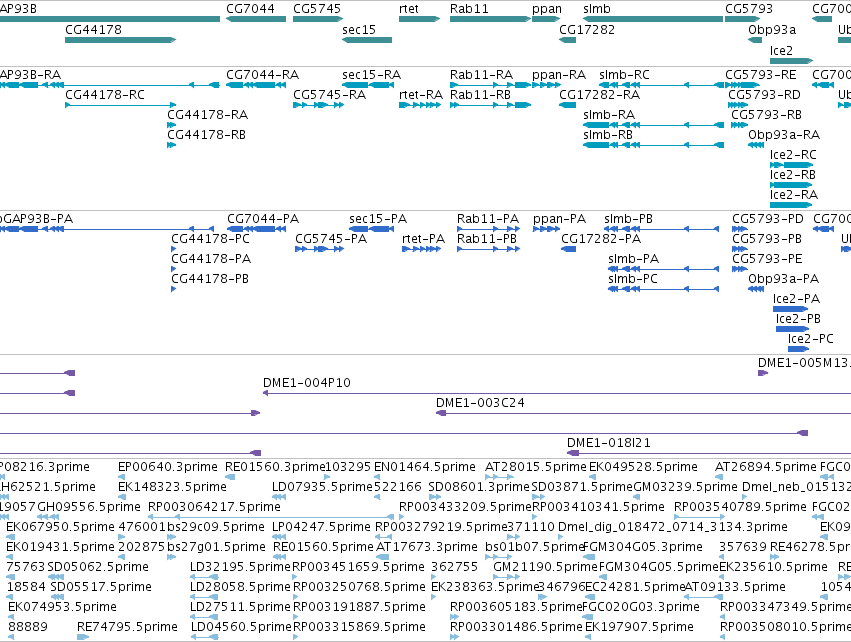Click the slmb-PB protein label
This screenshot has width=851, height=642.
pos(628,219)
